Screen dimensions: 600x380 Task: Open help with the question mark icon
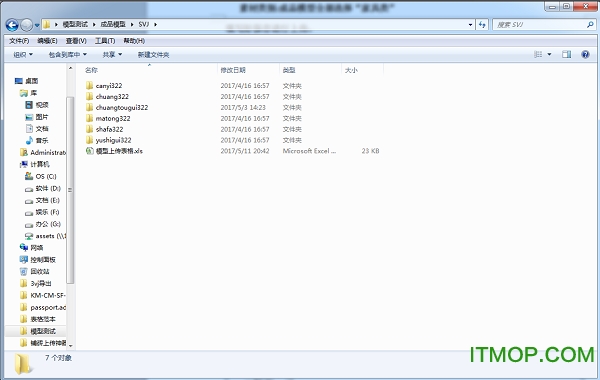coord(585,54)
